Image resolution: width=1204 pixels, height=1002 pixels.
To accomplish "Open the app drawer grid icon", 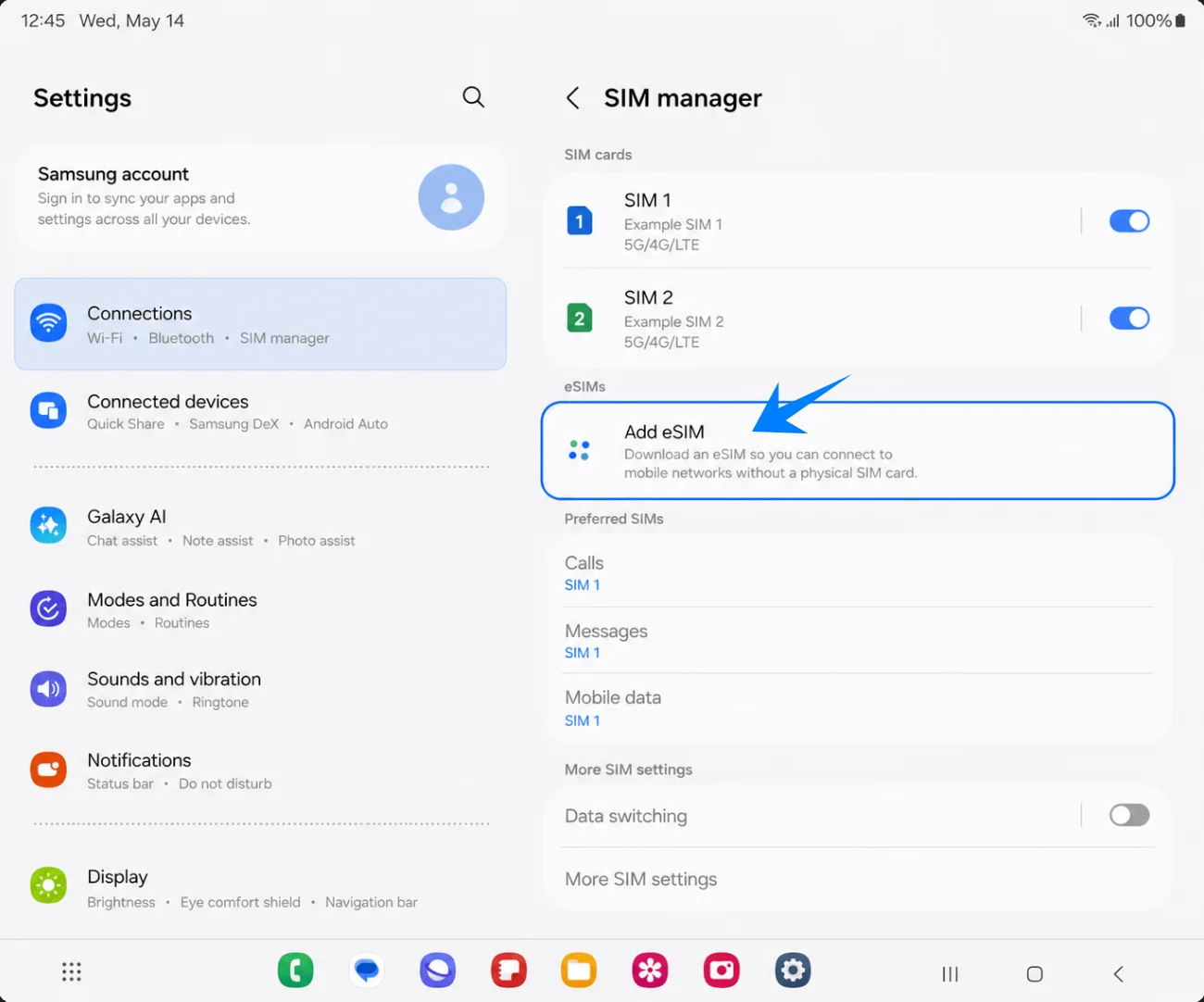I will pos(71,971).
